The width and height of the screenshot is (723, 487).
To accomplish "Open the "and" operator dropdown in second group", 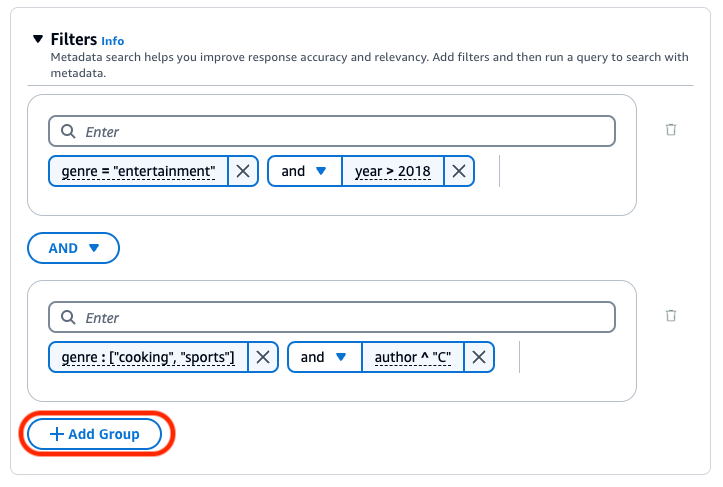I will tap(325, 357).
